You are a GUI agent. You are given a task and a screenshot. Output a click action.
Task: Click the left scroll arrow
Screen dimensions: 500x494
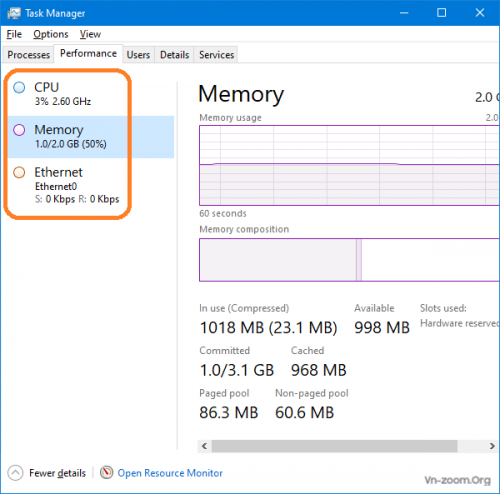205,446
